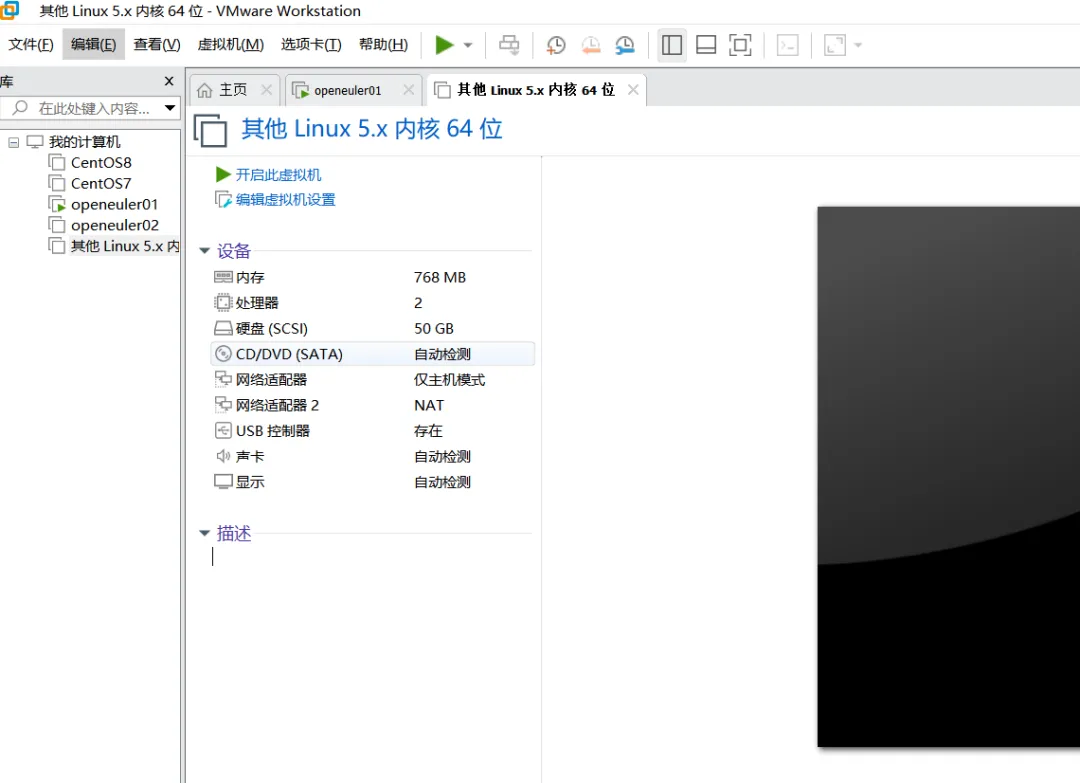
Task: Open the 文件(F) menu
Action: [x=31, y=45]
